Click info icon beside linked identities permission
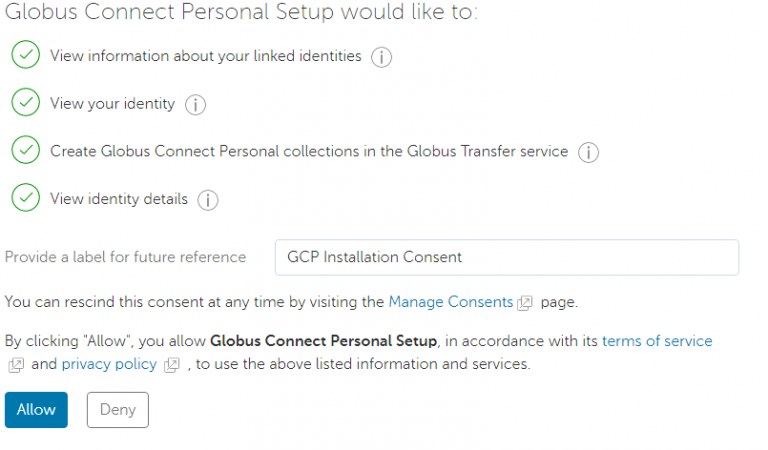 381,57
